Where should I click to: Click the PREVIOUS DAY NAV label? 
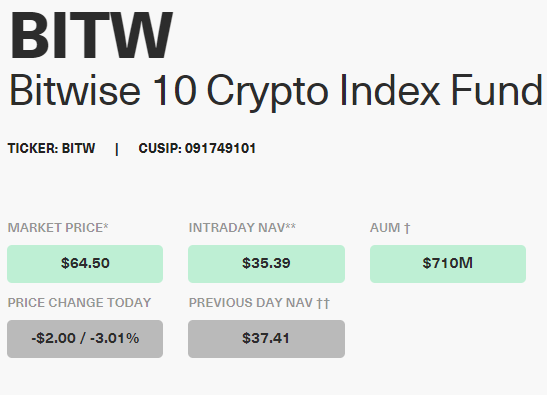click(250, 303)
